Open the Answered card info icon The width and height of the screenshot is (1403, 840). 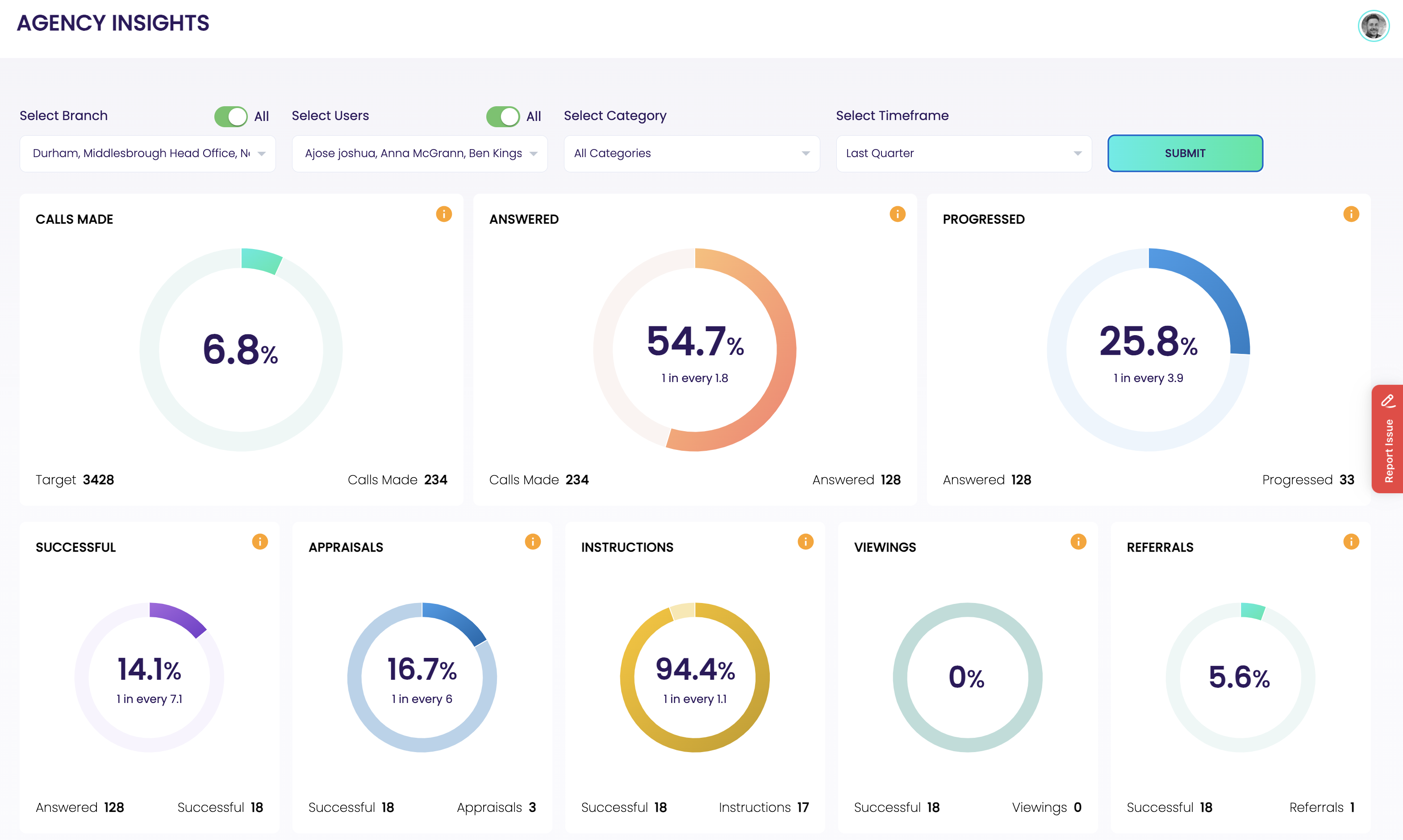[898, 214]
